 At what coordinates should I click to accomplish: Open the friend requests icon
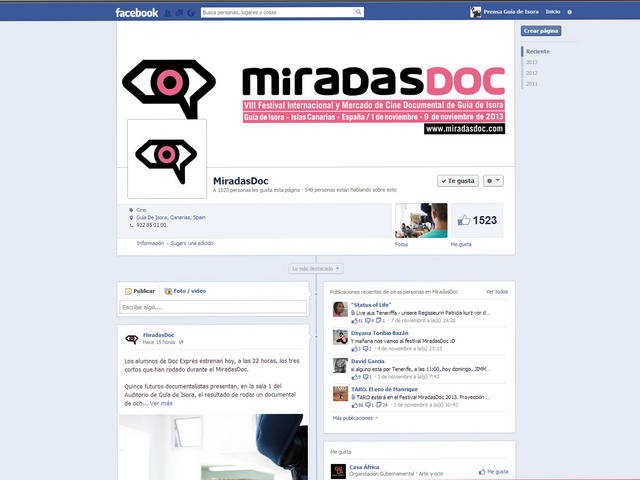click(166, 12)
